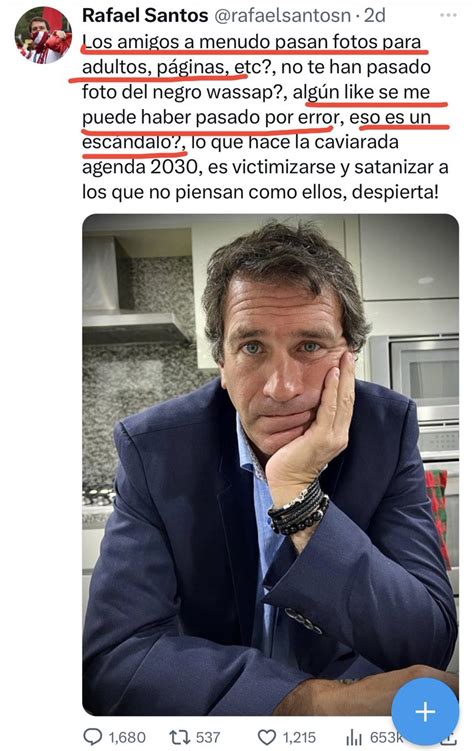Click the handle @rafaelsantosn
Viewport: 474px width, 751px height.
(282, 15)
